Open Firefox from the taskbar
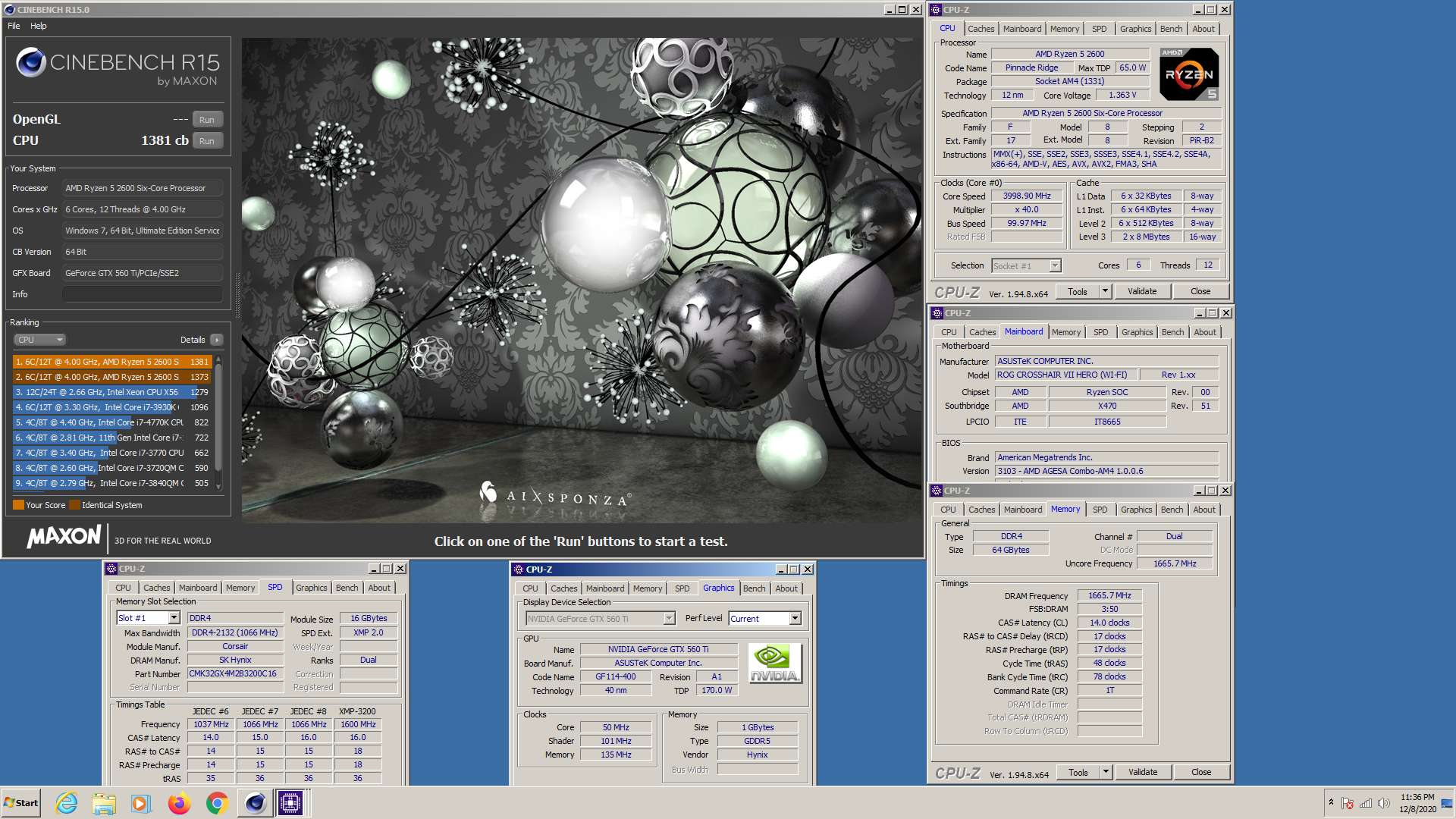Viewport: 1456px width, 819px height. pos(179,803)
